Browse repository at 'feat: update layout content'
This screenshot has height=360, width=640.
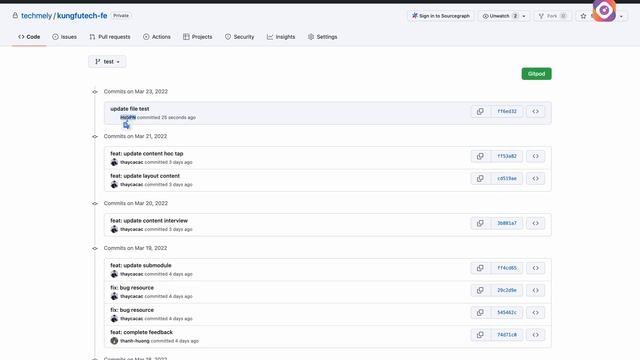[x=536, y=178]
